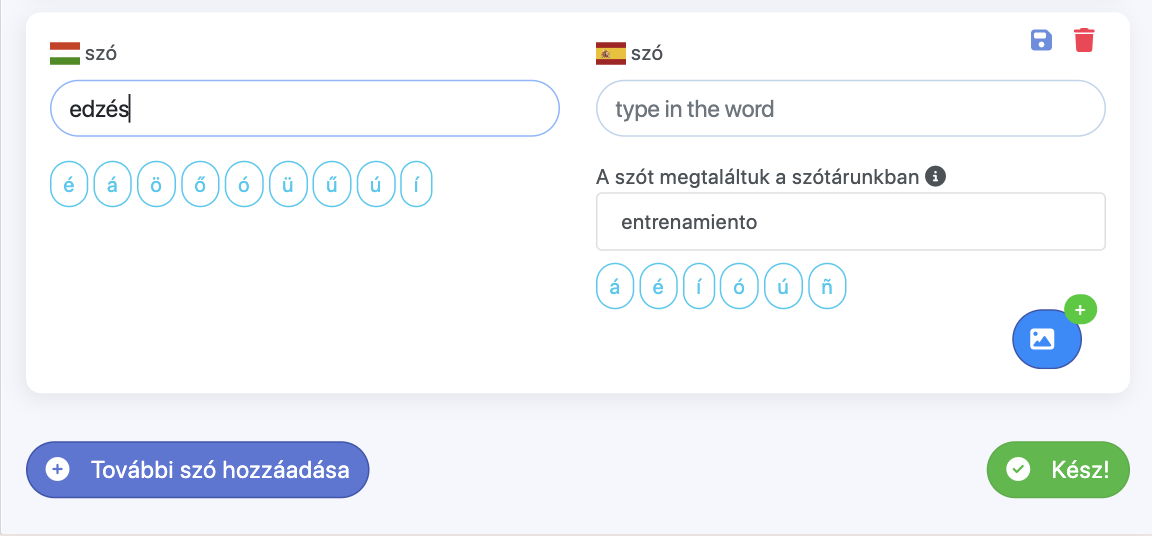Insert the first Hungarian é character
This screenshot has height=536, width=1152.
tap(69, 187)
